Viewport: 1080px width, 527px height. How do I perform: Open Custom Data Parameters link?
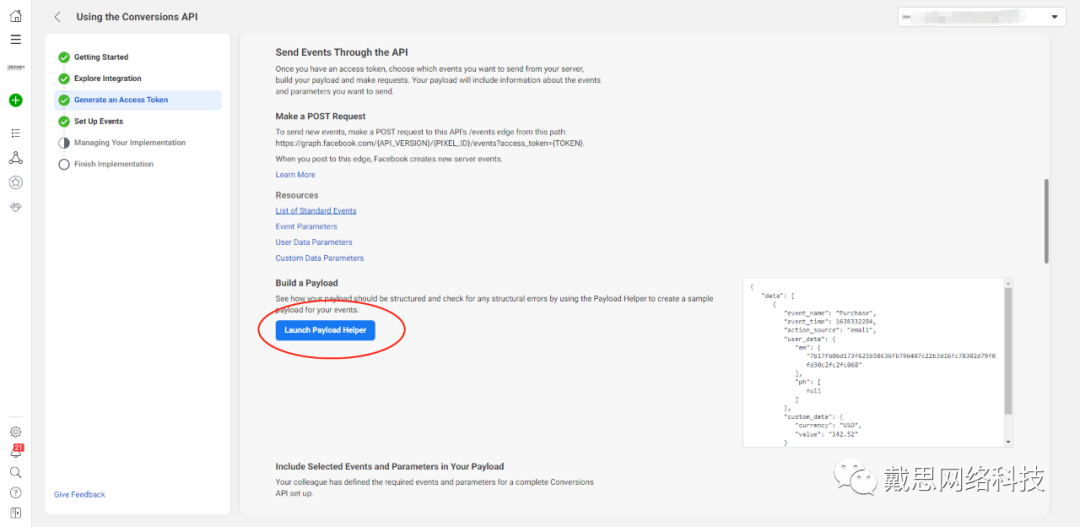point(320,258)
